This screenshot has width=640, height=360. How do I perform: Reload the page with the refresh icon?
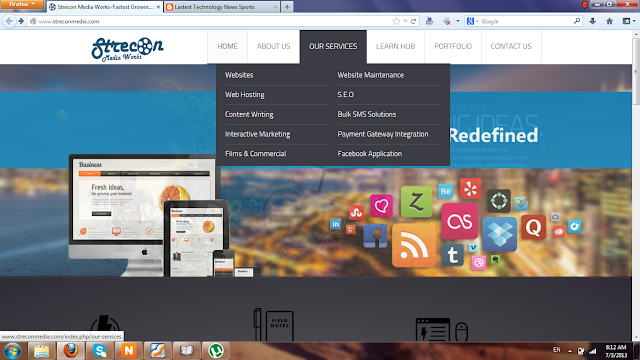point(413,21)
